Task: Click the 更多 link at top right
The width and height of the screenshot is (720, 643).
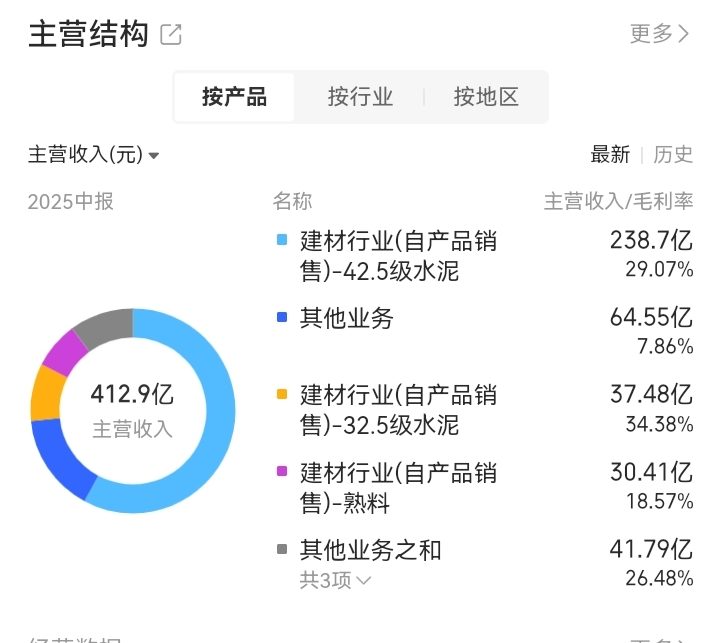Action: tap(652, 34)
